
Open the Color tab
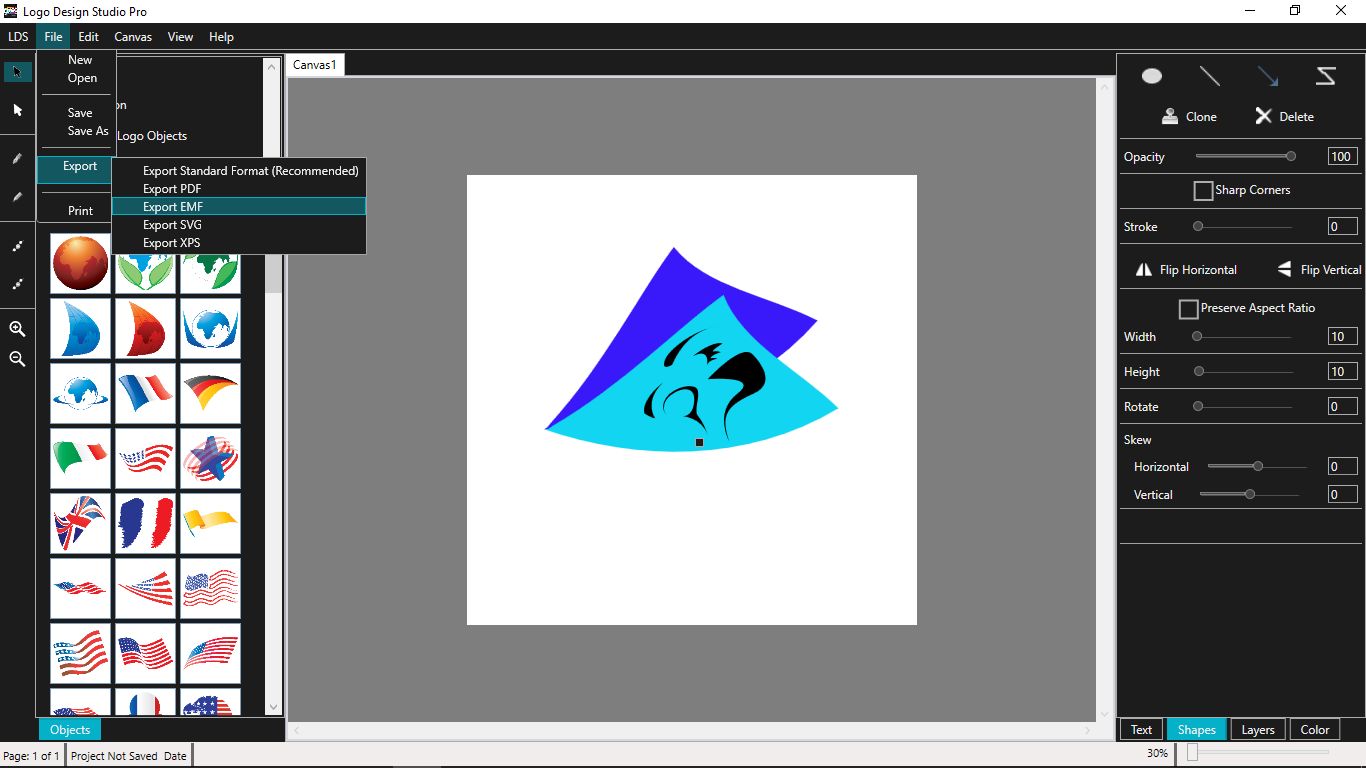tap(1314, 729)
